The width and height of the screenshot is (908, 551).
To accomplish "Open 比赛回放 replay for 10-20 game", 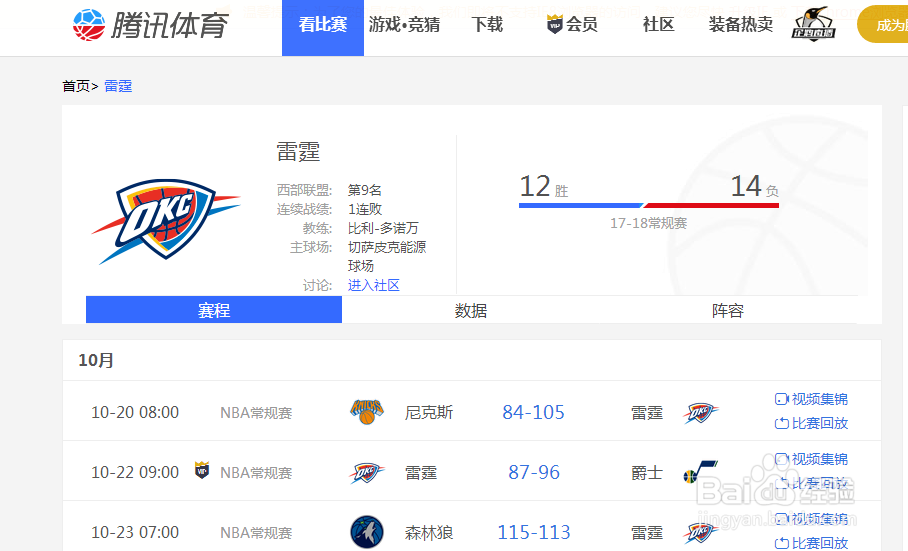I will tap(811, 423).
